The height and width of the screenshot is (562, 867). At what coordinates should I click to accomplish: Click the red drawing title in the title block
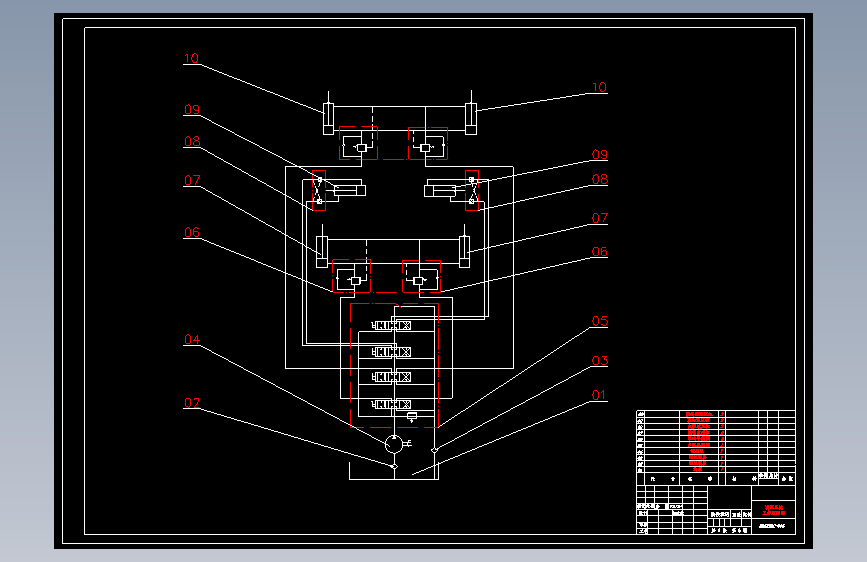point(774,510)
